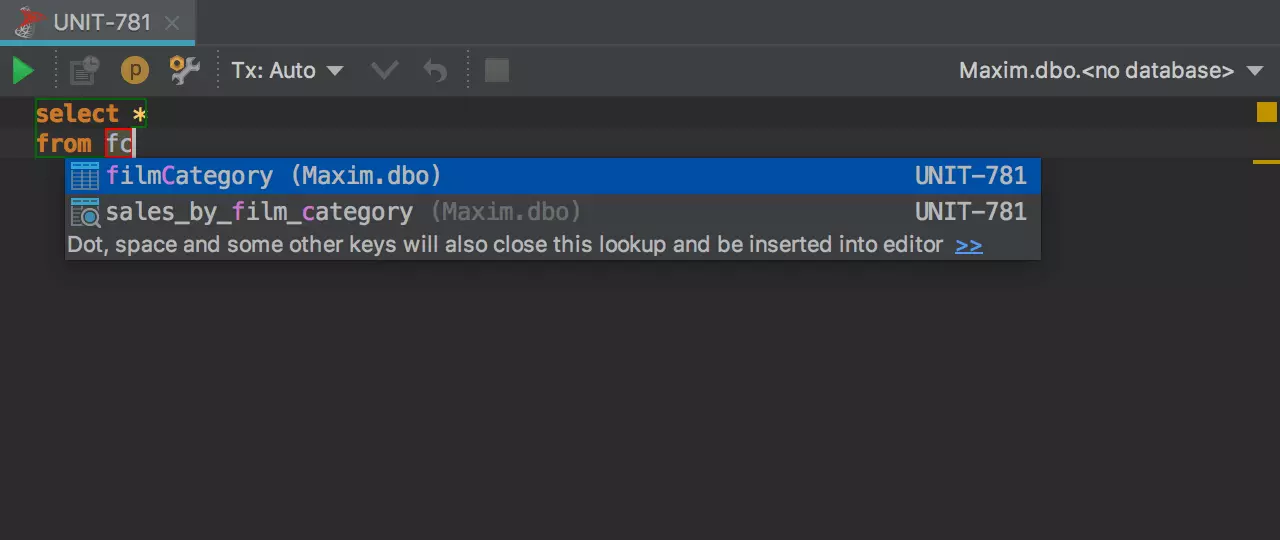Open the query history file icon
The width and height of the screenshot is (1280, 540).
pyautogui.click(x=85, y=71)
